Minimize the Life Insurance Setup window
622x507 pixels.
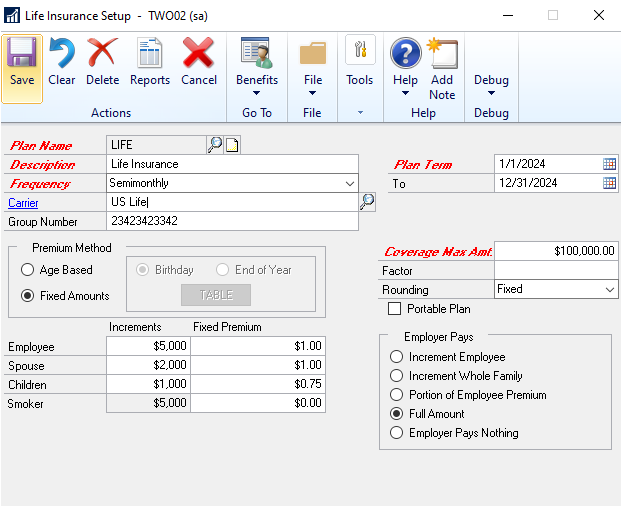tap(508, 15)
